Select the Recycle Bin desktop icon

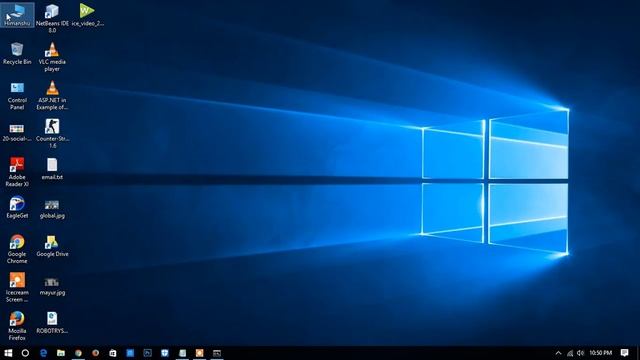click(x=17, y=53)
